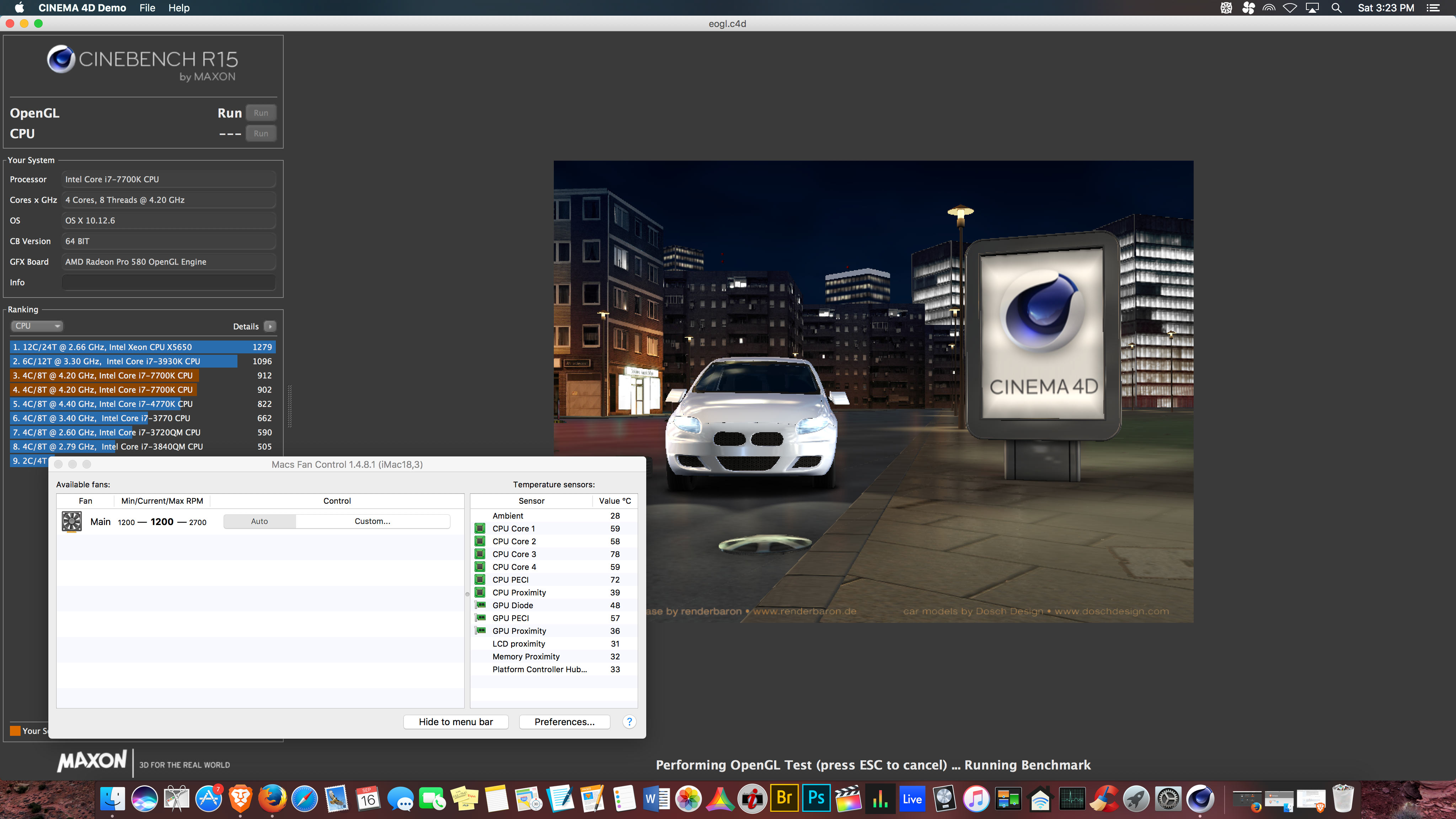Open Ableton Live from the dock
The height and width of the screenshot is (819, 1456).
pyautogui.click(x=912, y=799)
